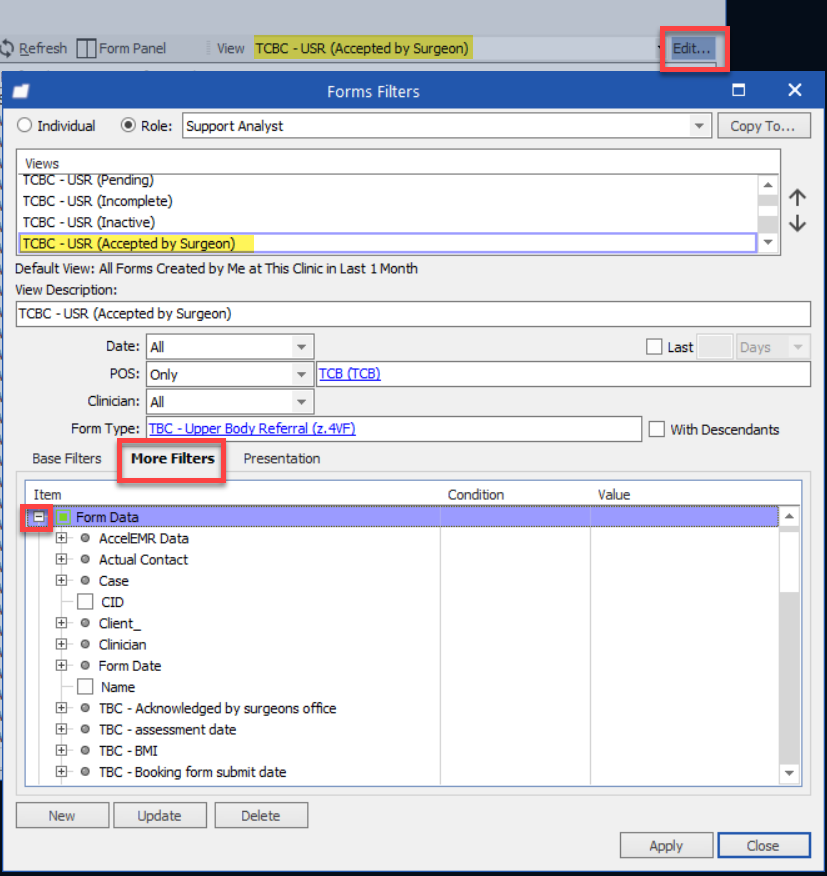Expand TBC - assessment date node
The image size is (827, 876).
click(61, 729)
